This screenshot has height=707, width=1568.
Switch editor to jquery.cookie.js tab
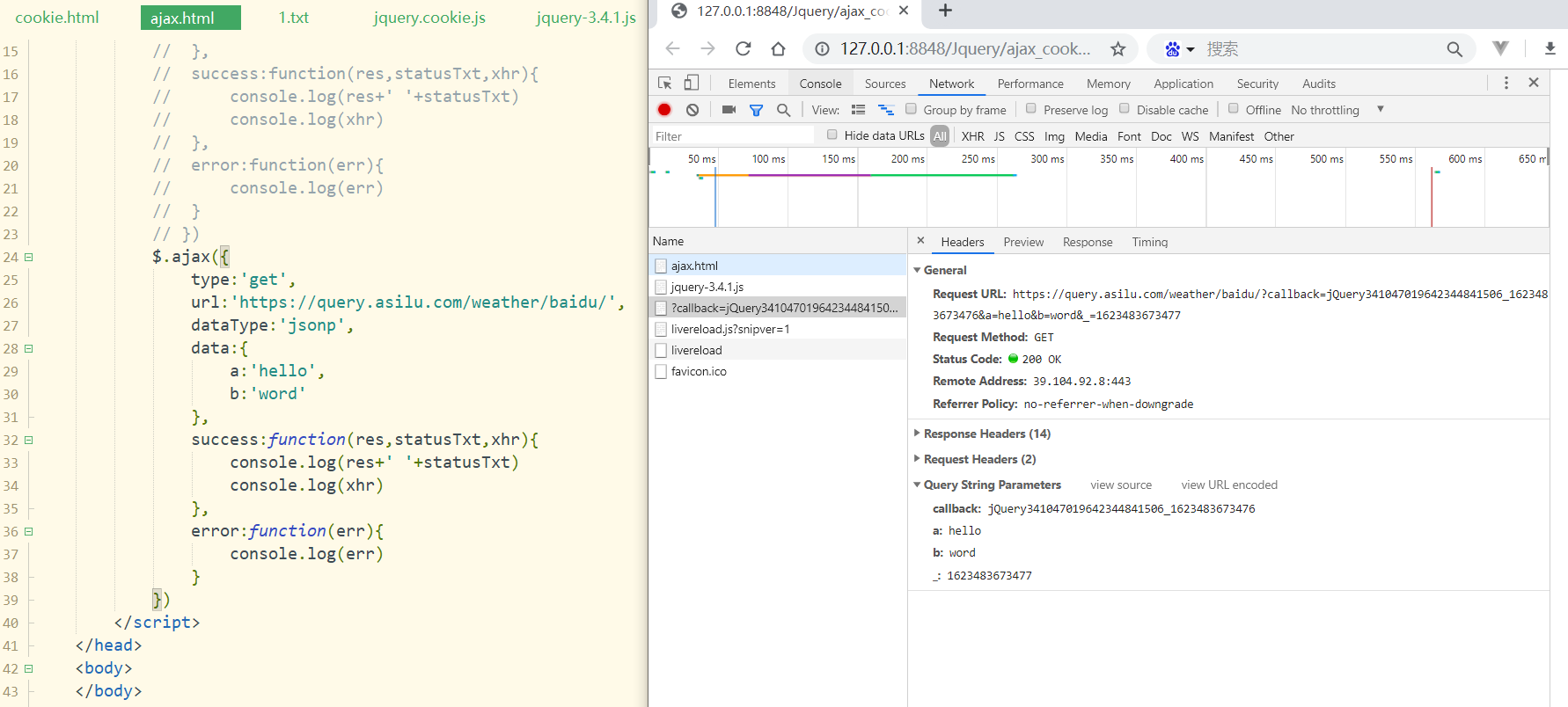[x=429, y=18]
